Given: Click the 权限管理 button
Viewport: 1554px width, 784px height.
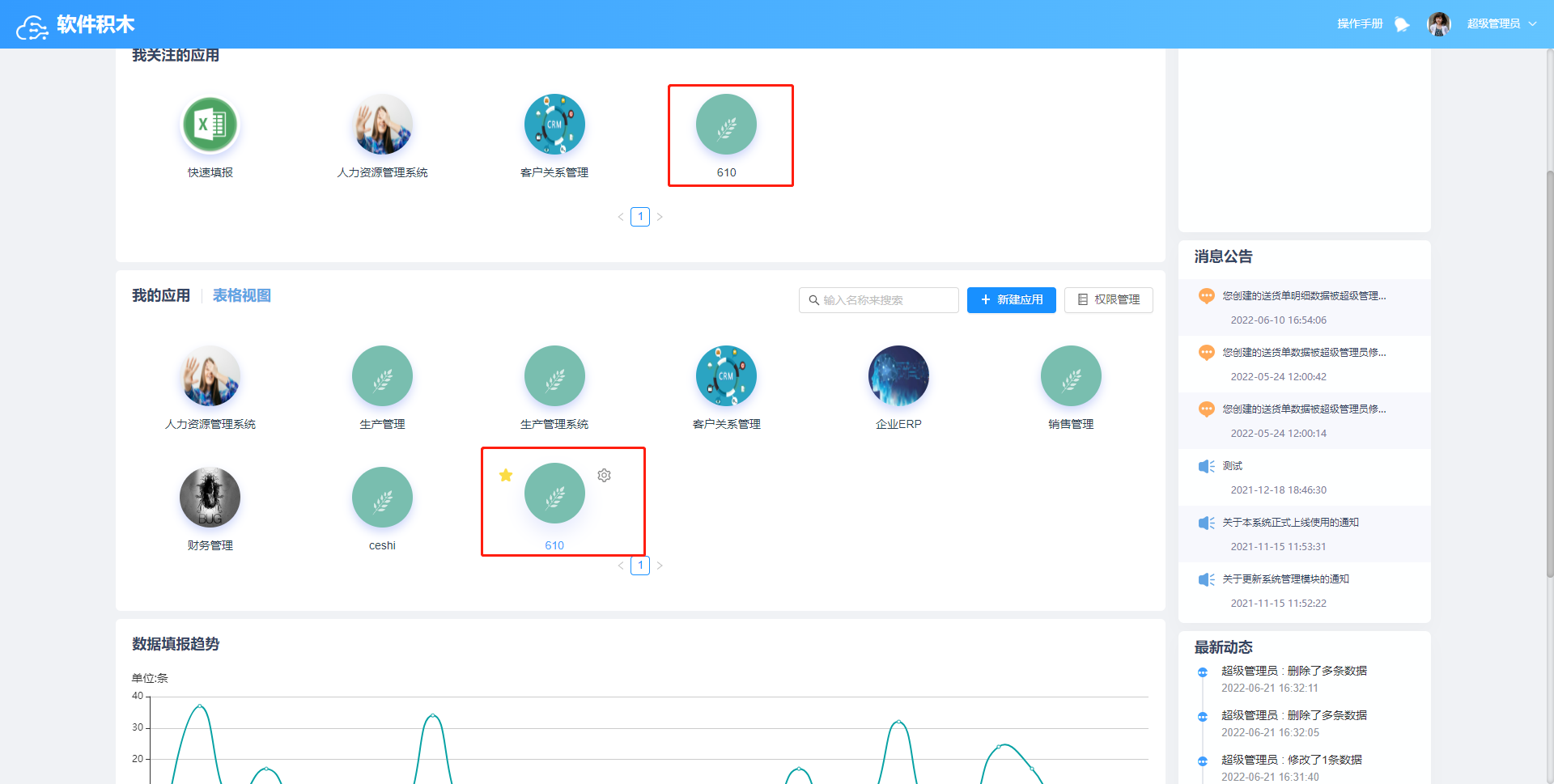Looking at the screenshot, I should 1108,300.
